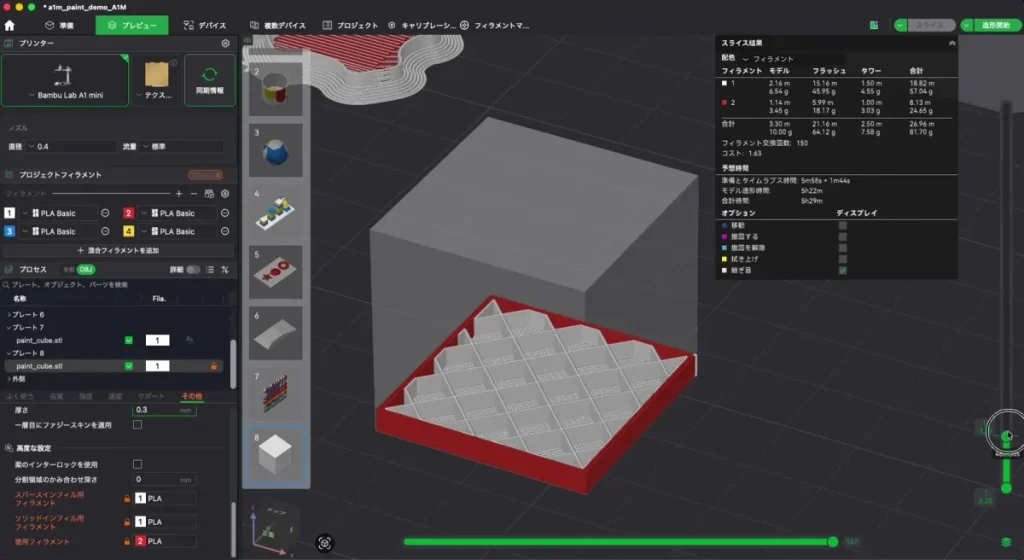
Task: Edit filament 2 preset icon
Action: [x=225, y=213]
